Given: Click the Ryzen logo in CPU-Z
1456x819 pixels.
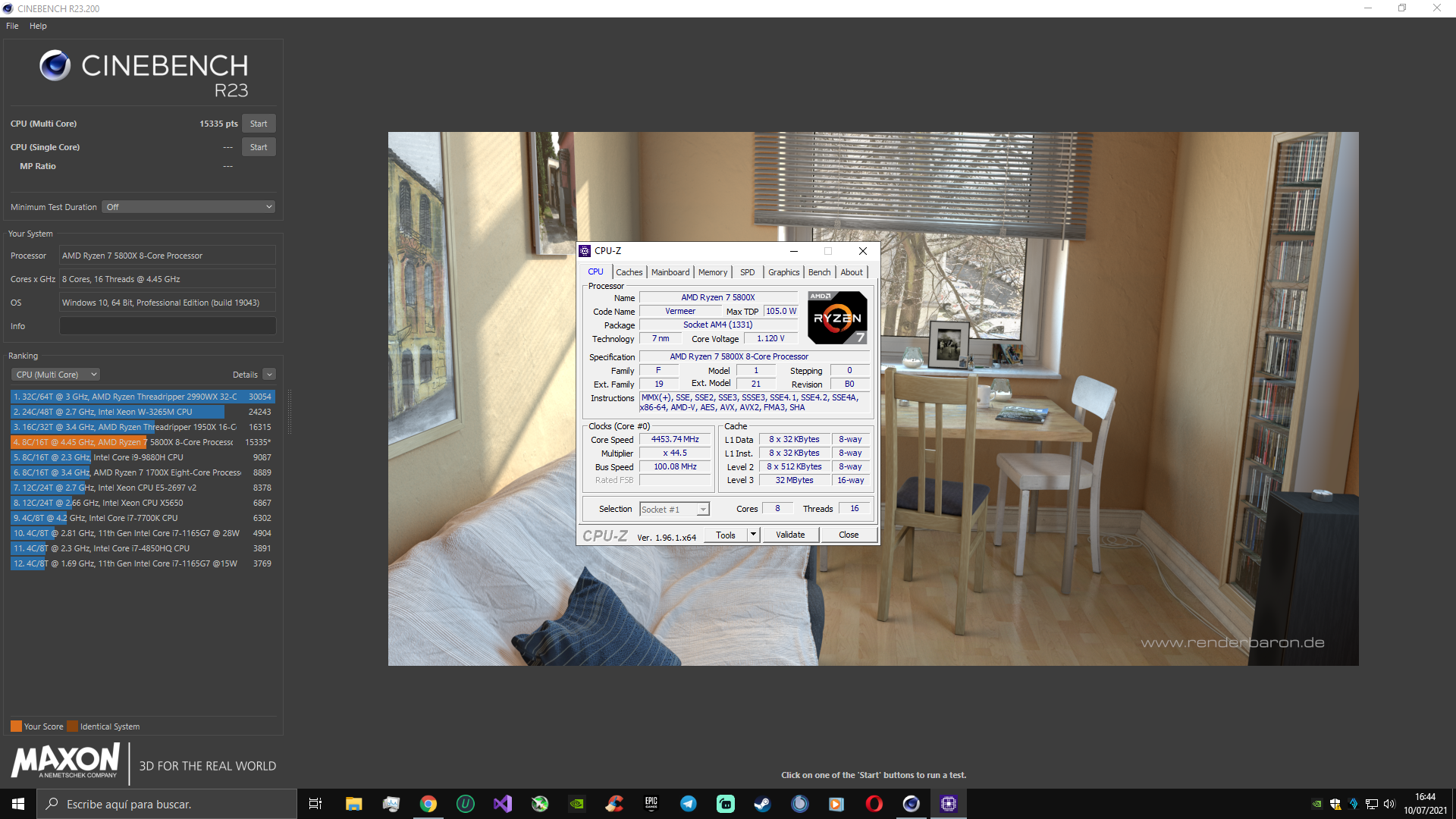Looking at the screenshot, I should tap(837, 318).
